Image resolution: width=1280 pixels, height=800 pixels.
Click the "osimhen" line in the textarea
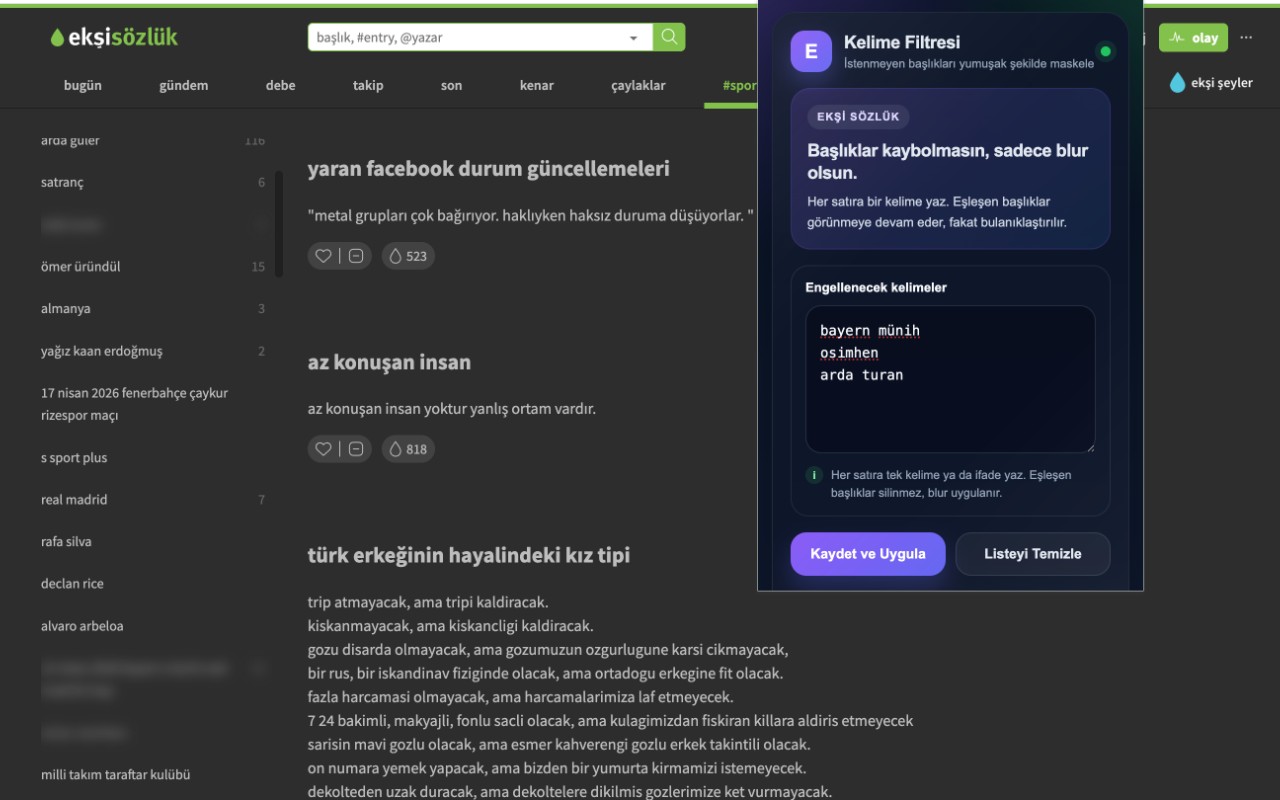849,353
